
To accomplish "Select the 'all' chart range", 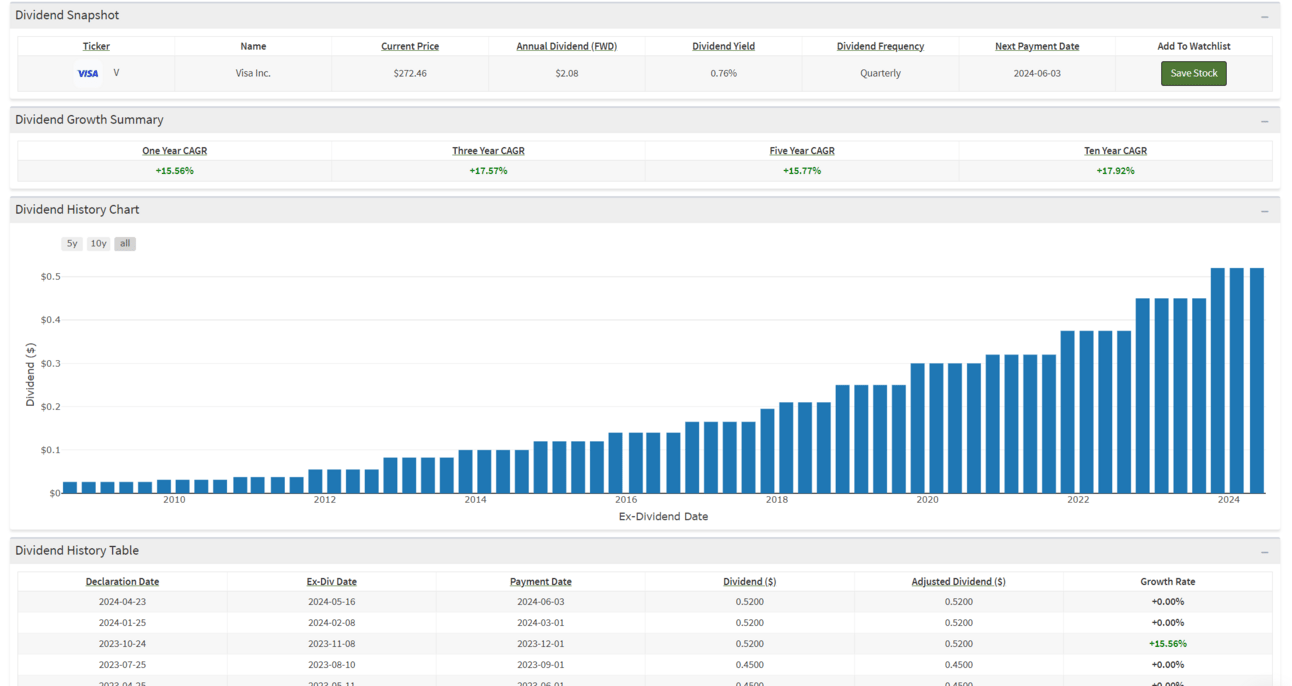I will click(x=125, y=243).
